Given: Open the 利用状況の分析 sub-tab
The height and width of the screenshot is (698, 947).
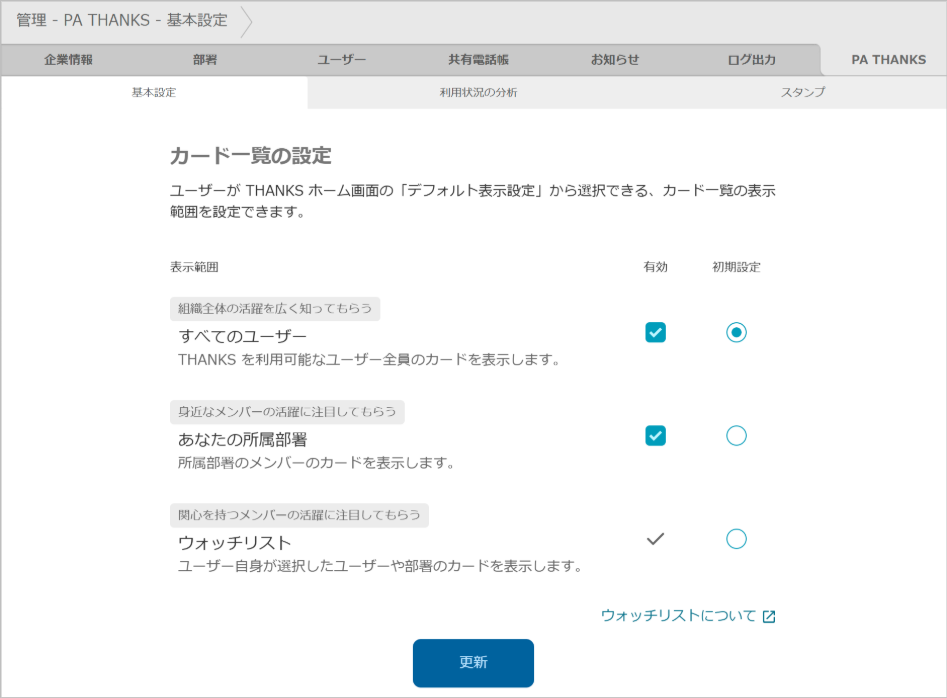Looking at the screenshot, I should (478, 92).
